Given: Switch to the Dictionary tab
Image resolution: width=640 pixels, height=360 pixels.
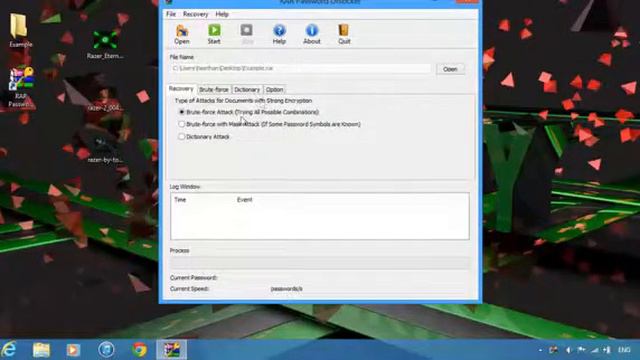Looking at the screenshot, I should click(247, 90).
